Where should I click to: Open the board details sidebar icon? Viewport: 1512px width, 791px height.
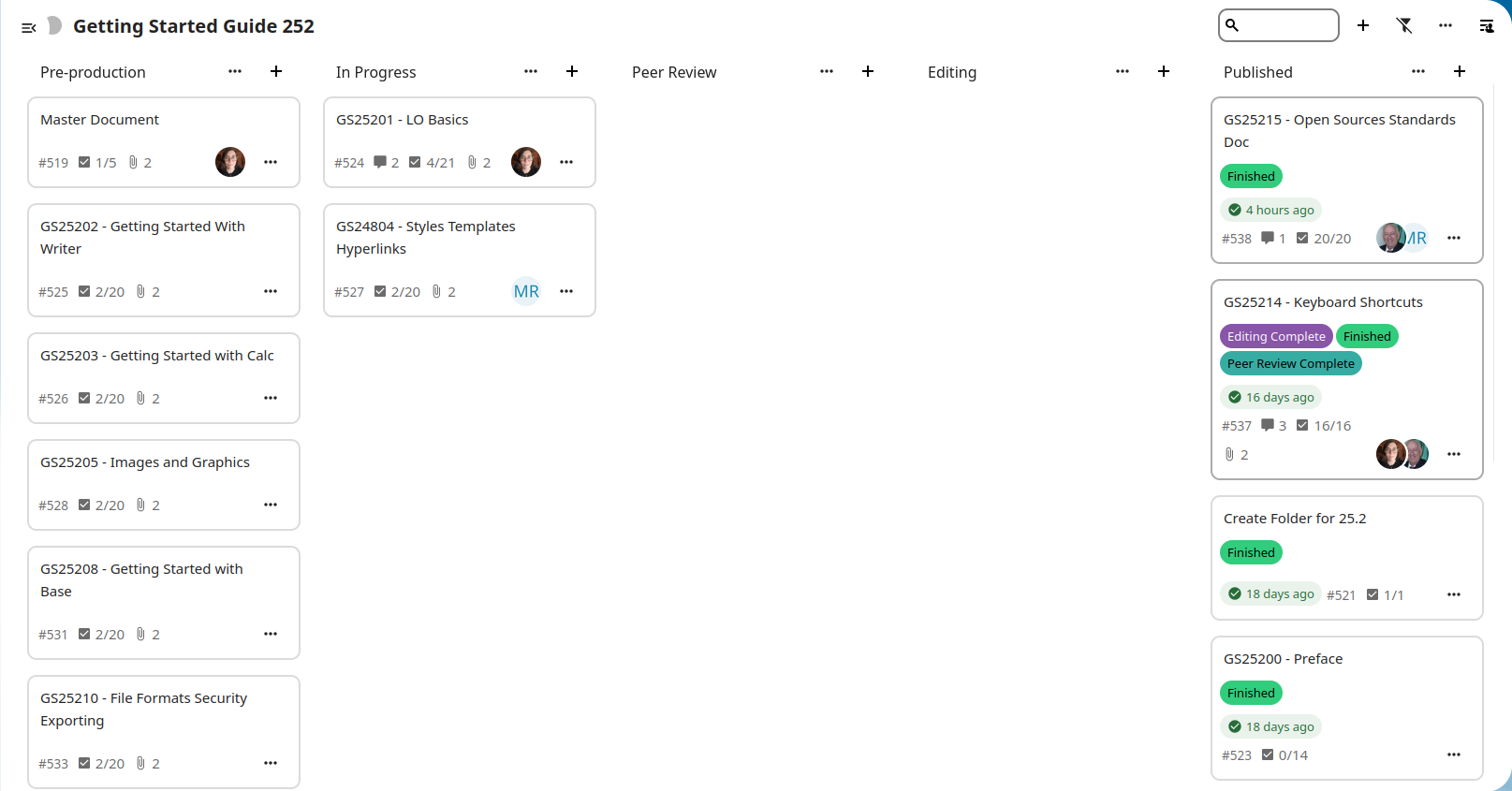(1487, 25)
